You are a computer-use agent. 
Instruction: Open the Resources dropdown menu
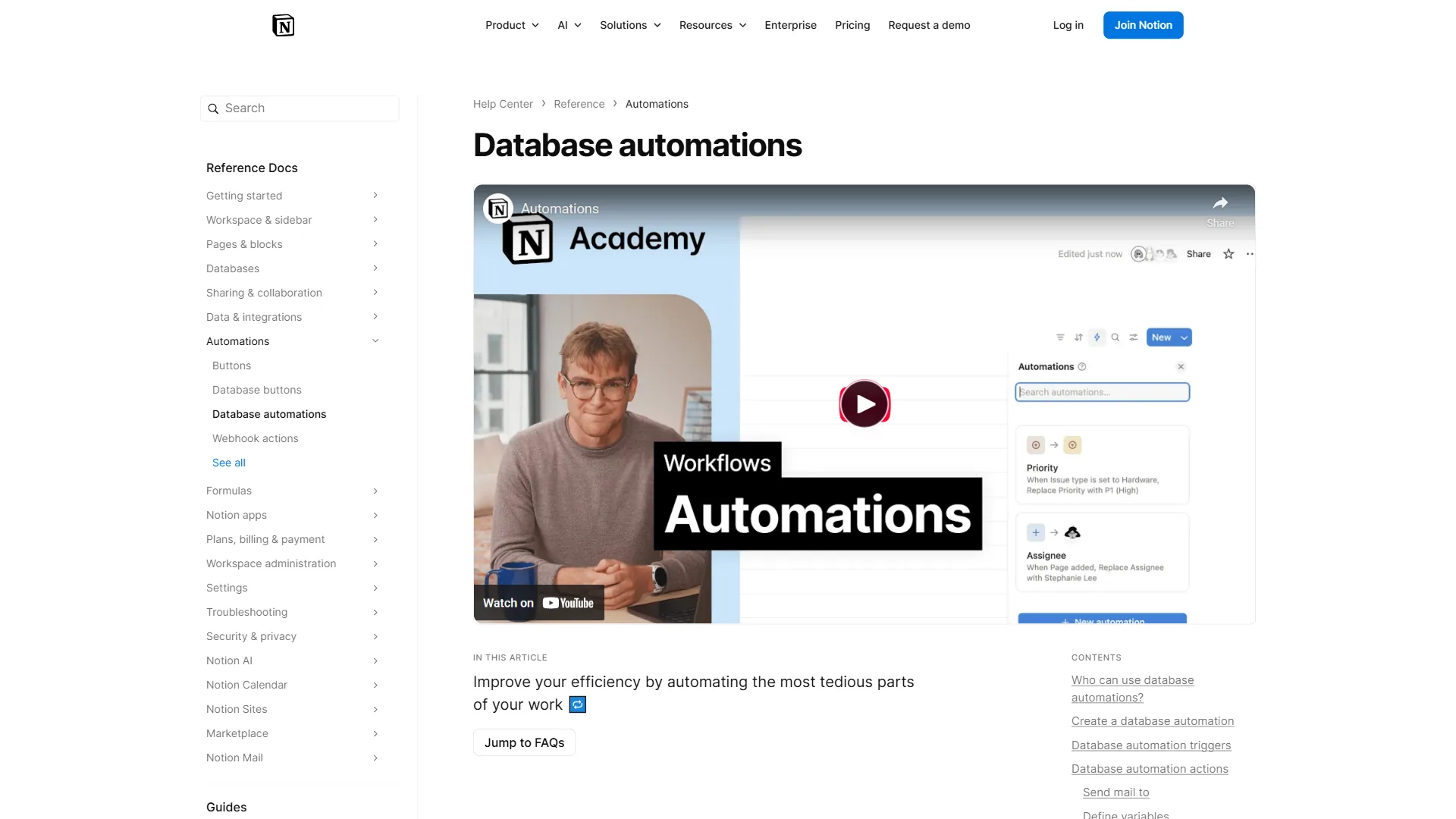[713, 25]
